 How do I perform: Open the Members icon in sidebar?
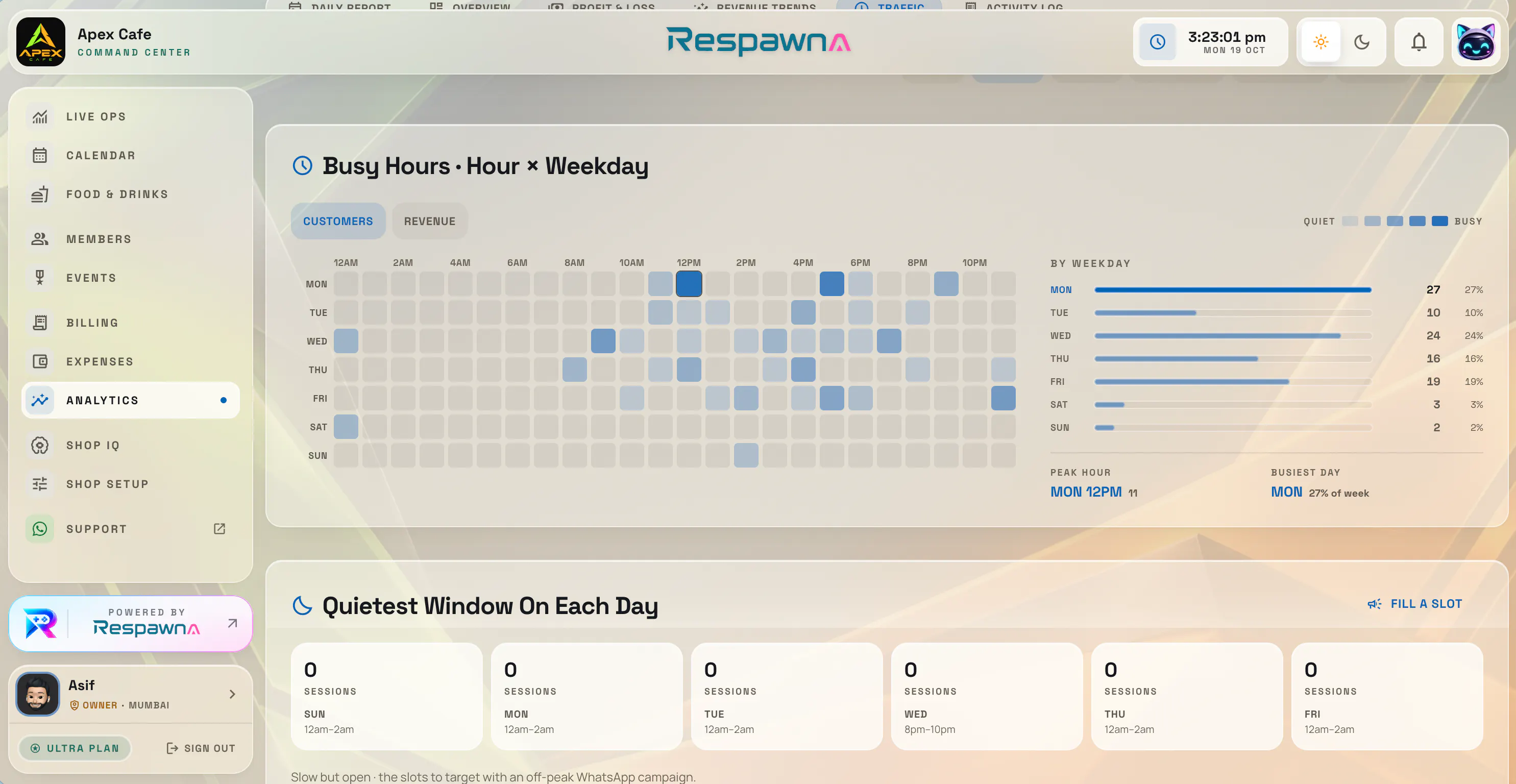[x=40, y=239]
